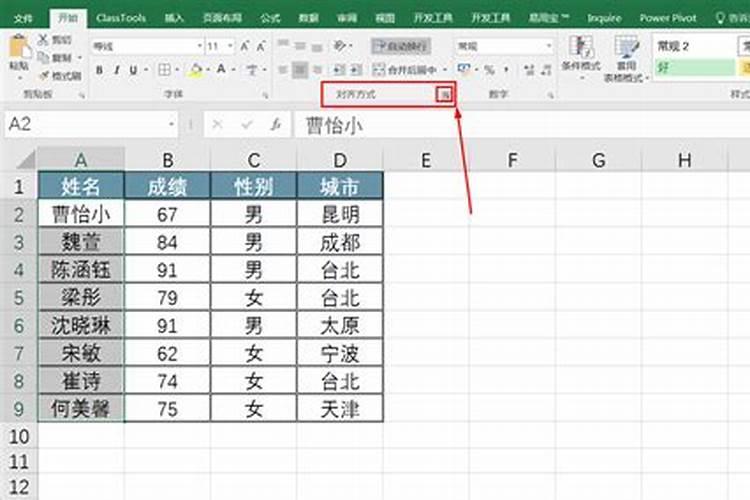Image resolution: width=750 pixels, height=500 pixels.
Task: Select column G header
Action: coord(598,160)
